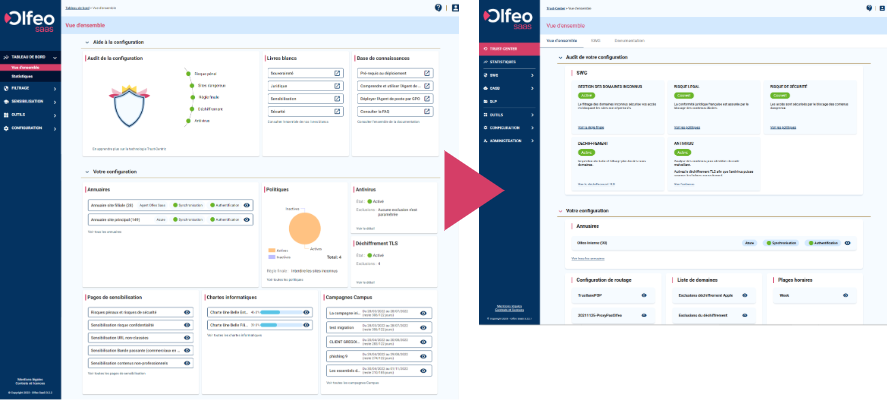The width and height of the screenshot is (887, 400).
Task: Open the Souveraineté white paper external link icon
Action: click(x=339, y=74)
